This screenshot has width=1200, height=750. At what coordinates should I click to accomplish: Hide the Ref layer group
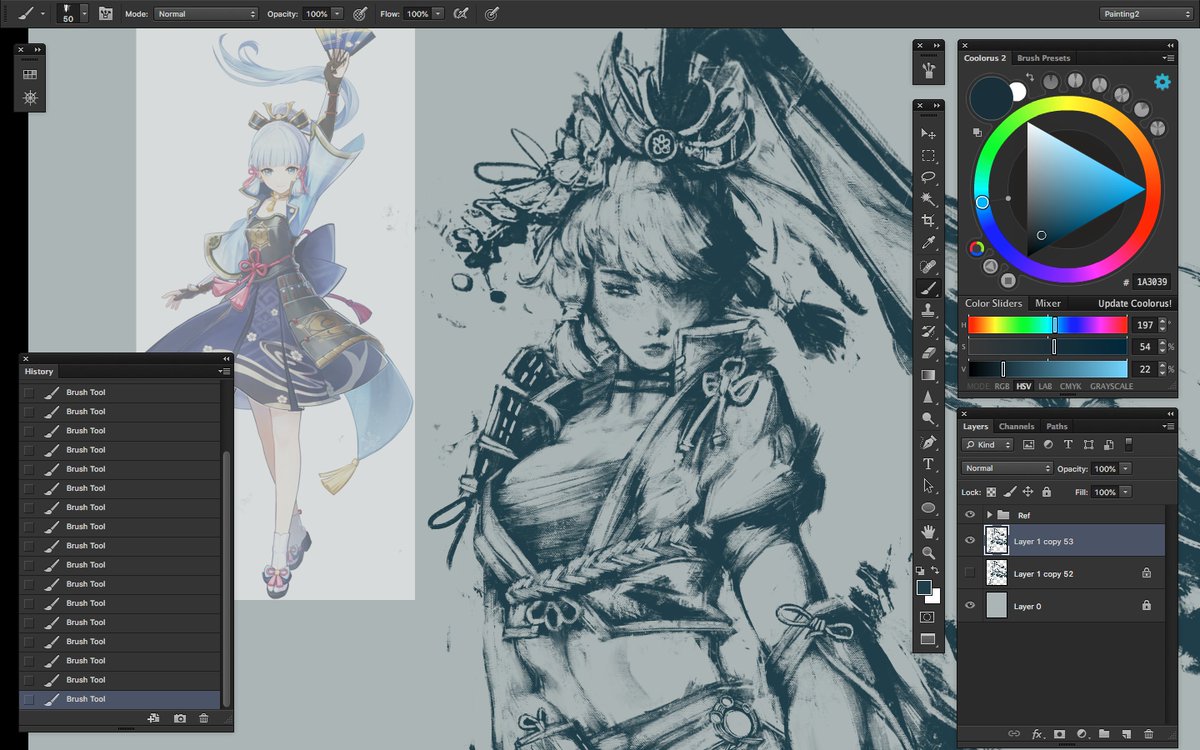point(969,515)
